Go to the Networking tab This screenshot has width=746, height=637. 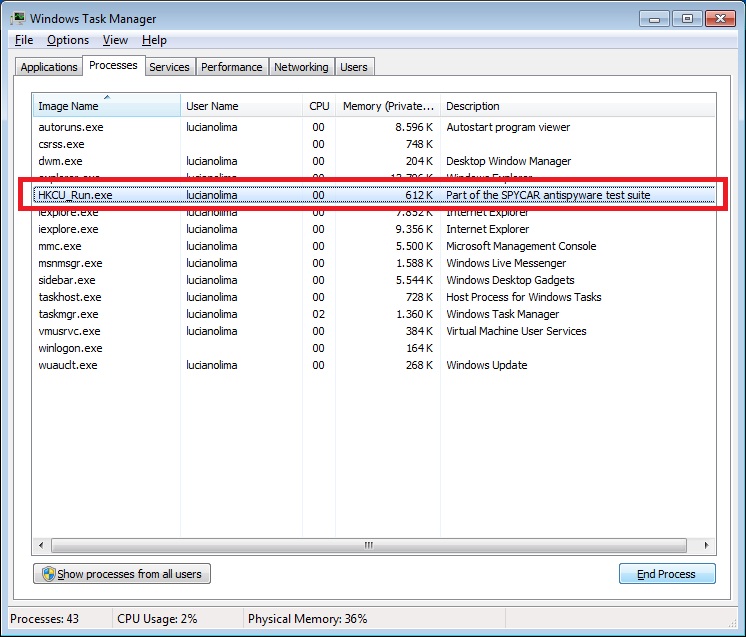click(x=301, y=67)
